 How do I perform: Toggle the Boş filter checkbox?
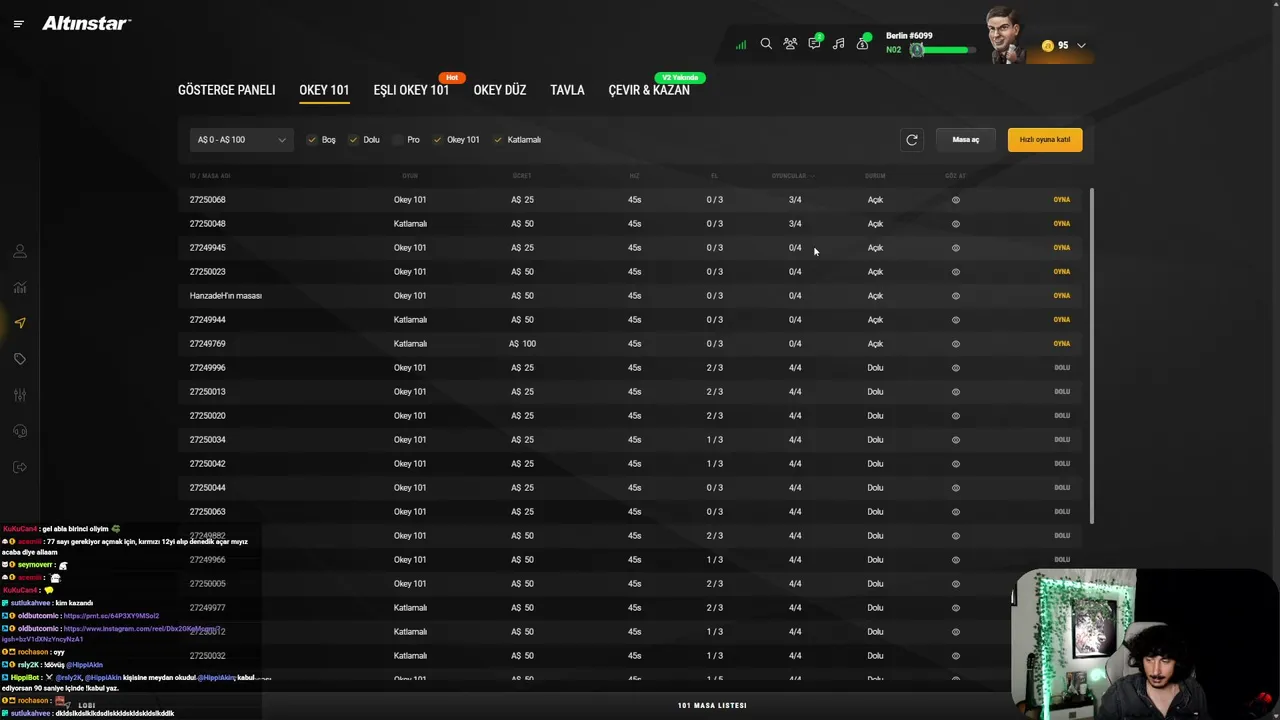(312, 140)
